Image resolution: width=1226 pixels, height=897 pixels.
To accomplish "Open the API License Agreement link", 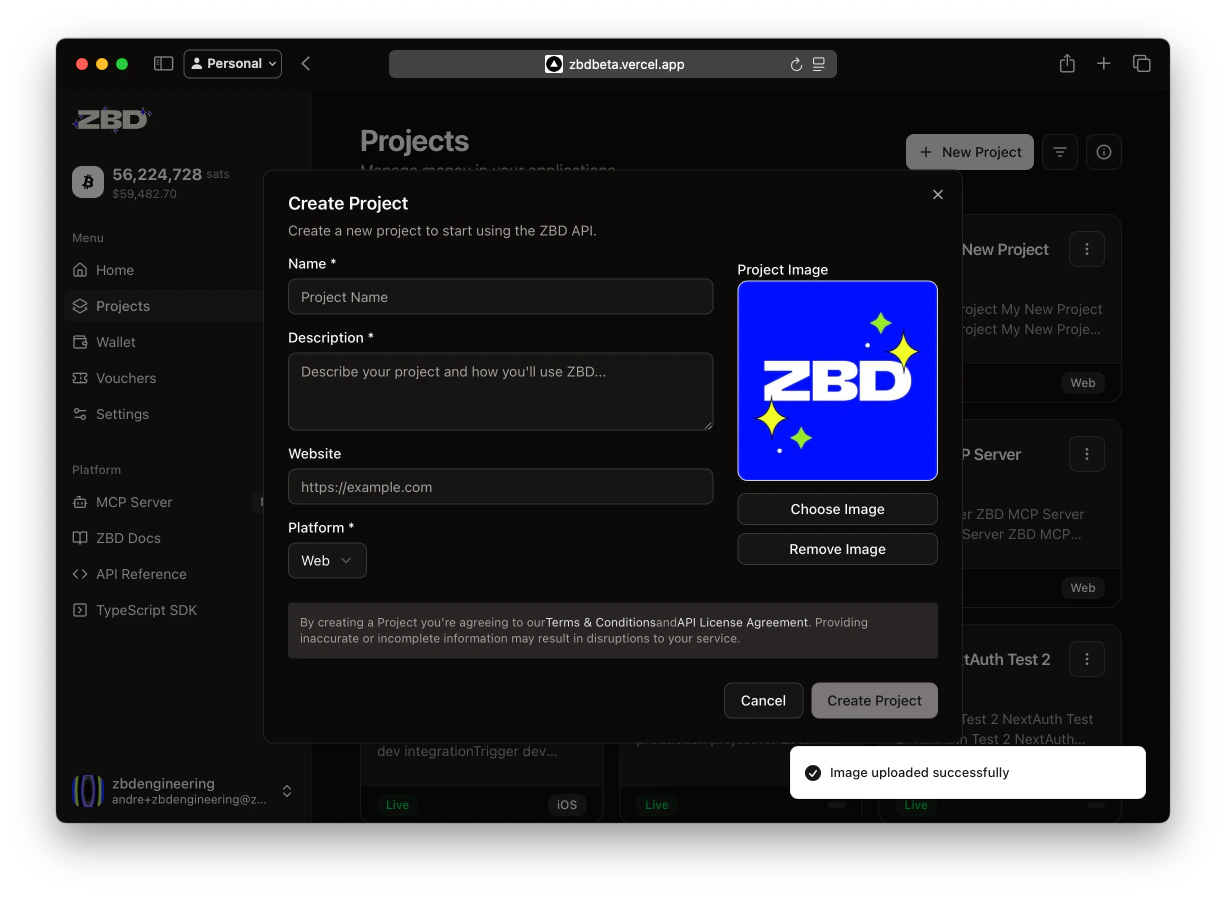I will [x=743, y=622].
